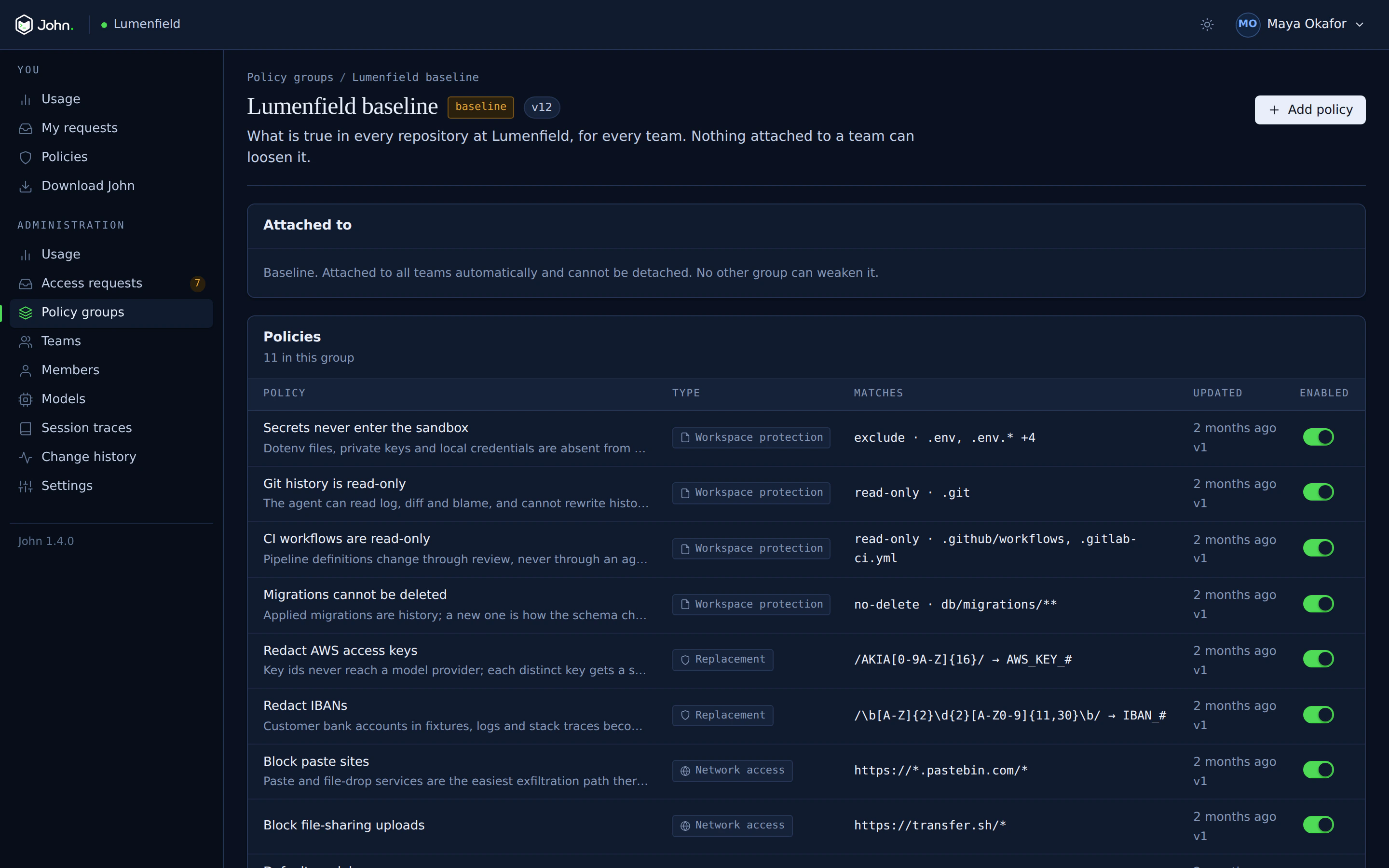Click the Add policy button
The image size is (1389, 868).
pos(1310,109)
